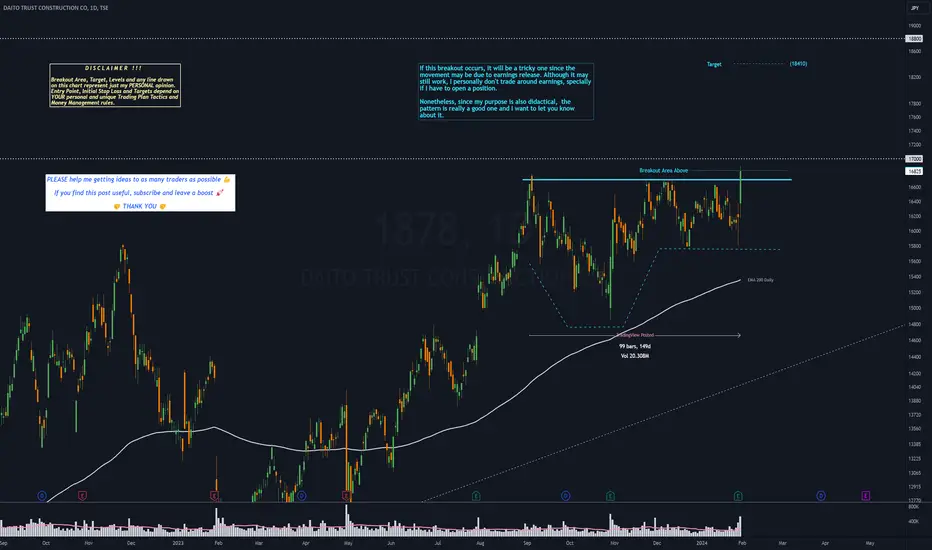
Task: Click the blue D dividend marker near Oct 2022
Action: click(x=42, y=495)
